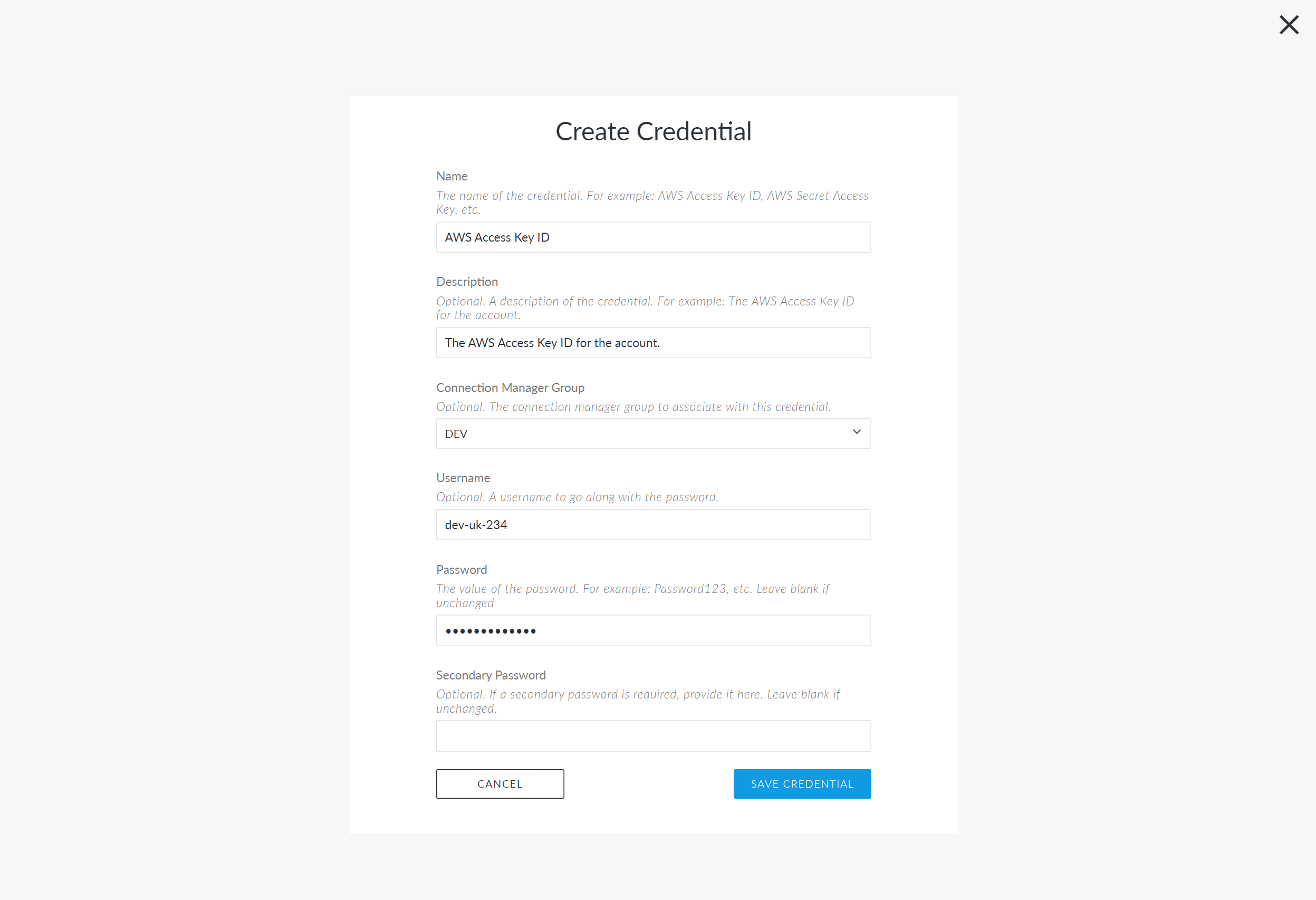Click the Description field label
The height and width of the screenshot is (900, 1316).
pos(467,282)
